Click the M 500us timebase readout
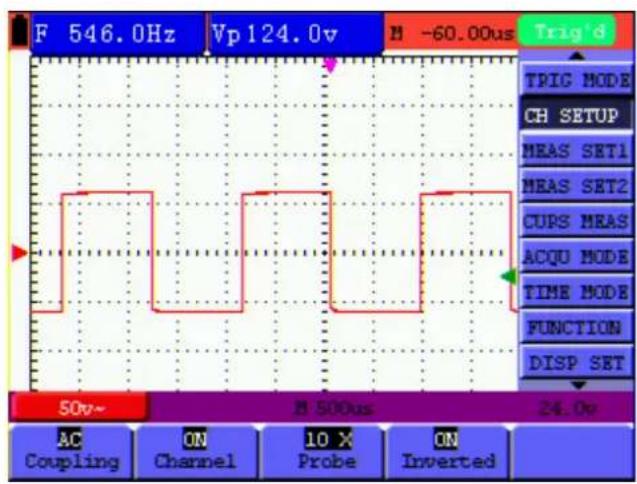Screen dimensions: 637x484 [333, 408]
